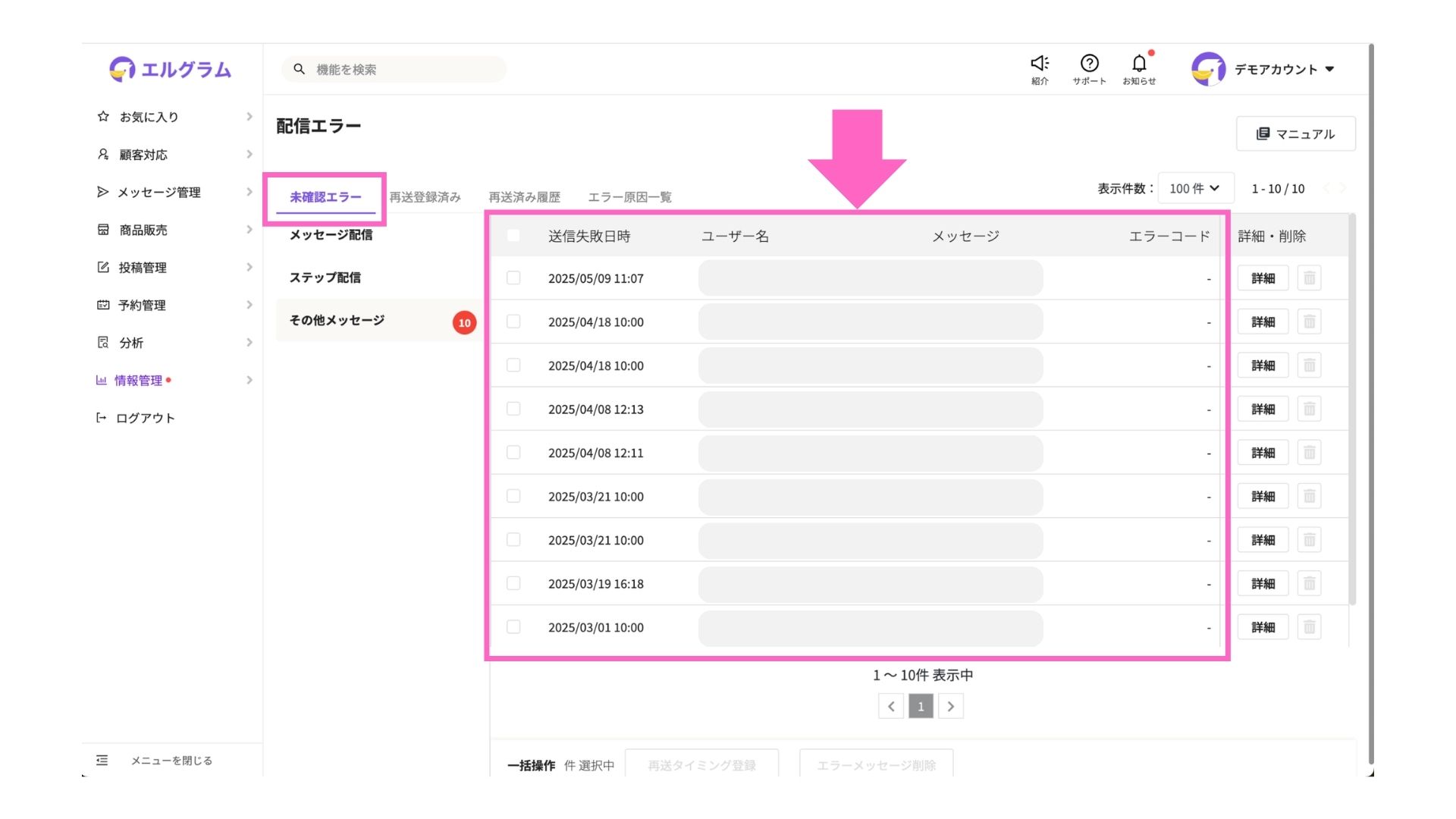Click the エルグラム logo
Image resolution: width=1456 pixels, height=819 pixels.
click(171, 69)
